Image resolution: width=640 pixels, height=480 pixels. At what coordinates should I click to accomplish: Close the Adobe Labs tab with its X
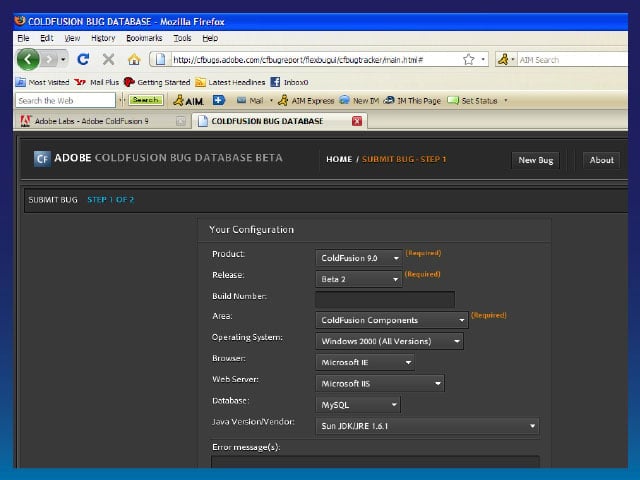[x=180, y=121]
